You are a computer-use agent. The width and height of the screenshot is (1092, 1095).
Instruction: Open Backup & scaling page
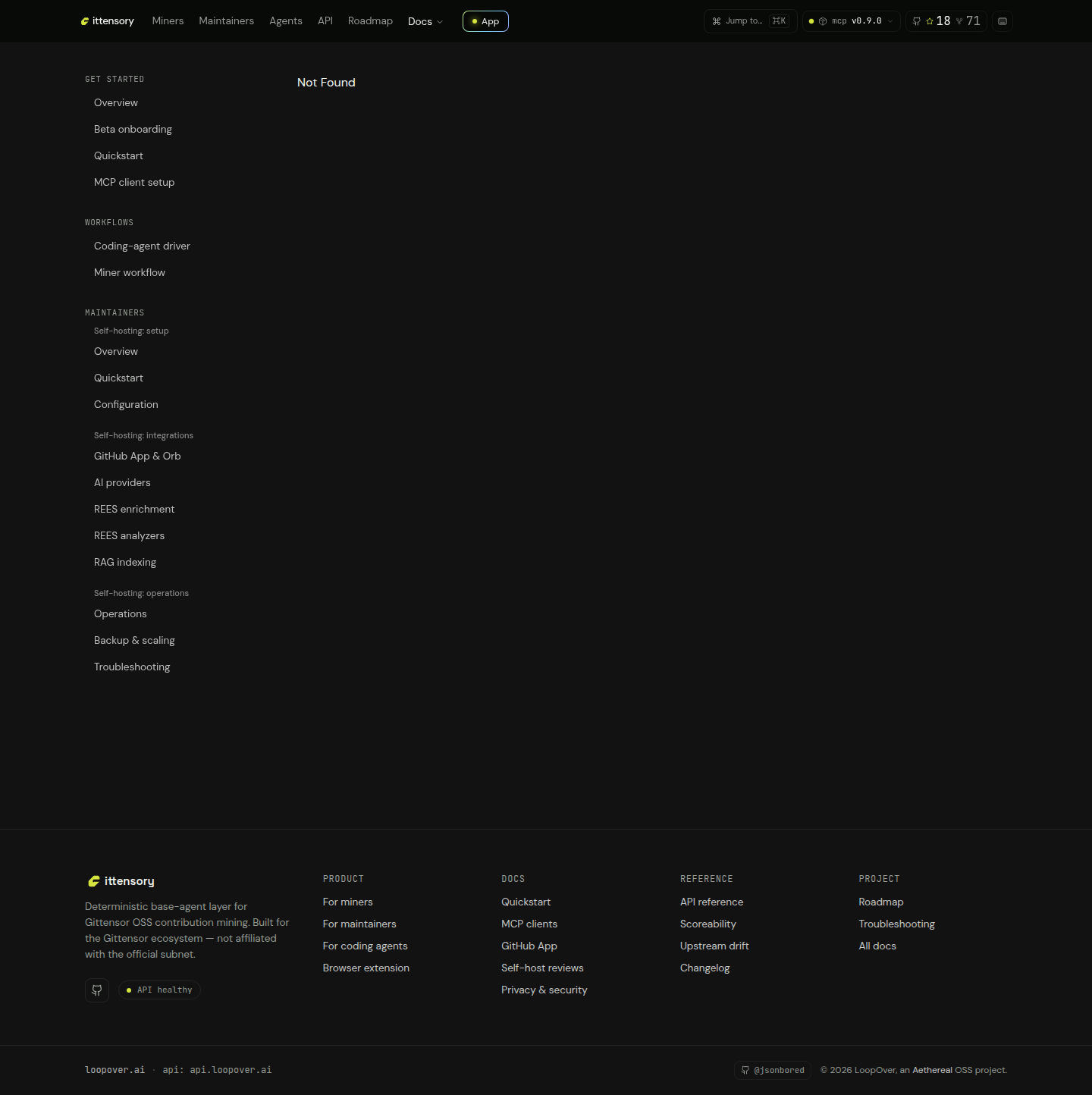tap(134, 640)
